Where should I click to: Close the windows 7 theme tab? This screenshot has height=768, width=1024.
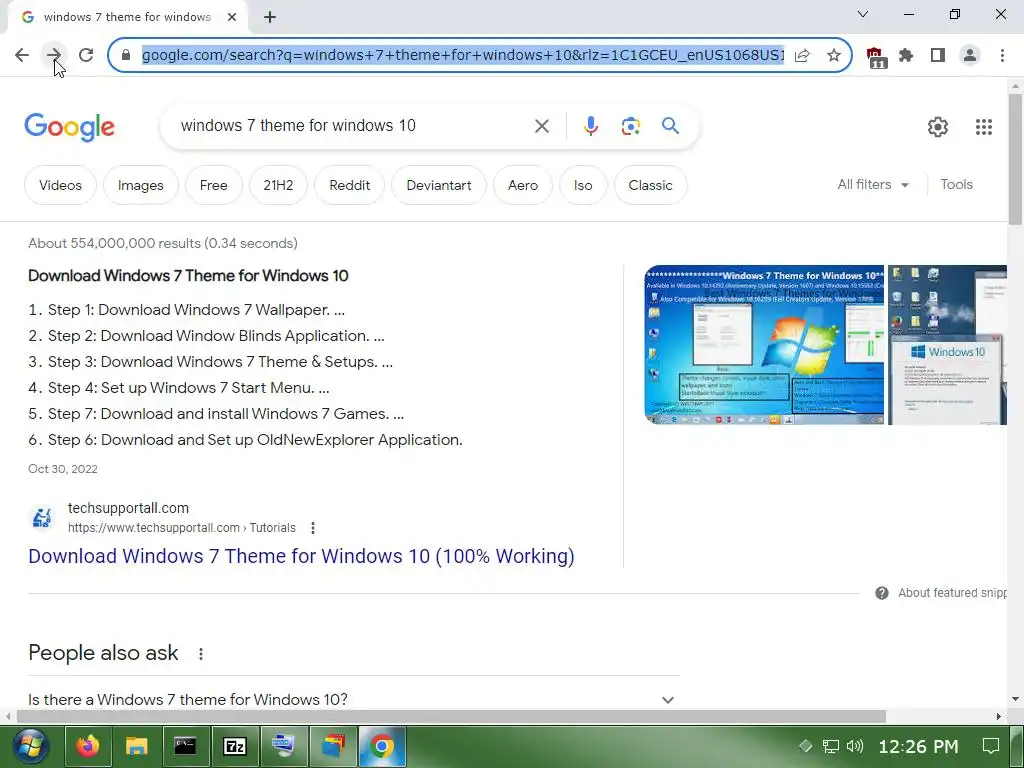[232, 17]
